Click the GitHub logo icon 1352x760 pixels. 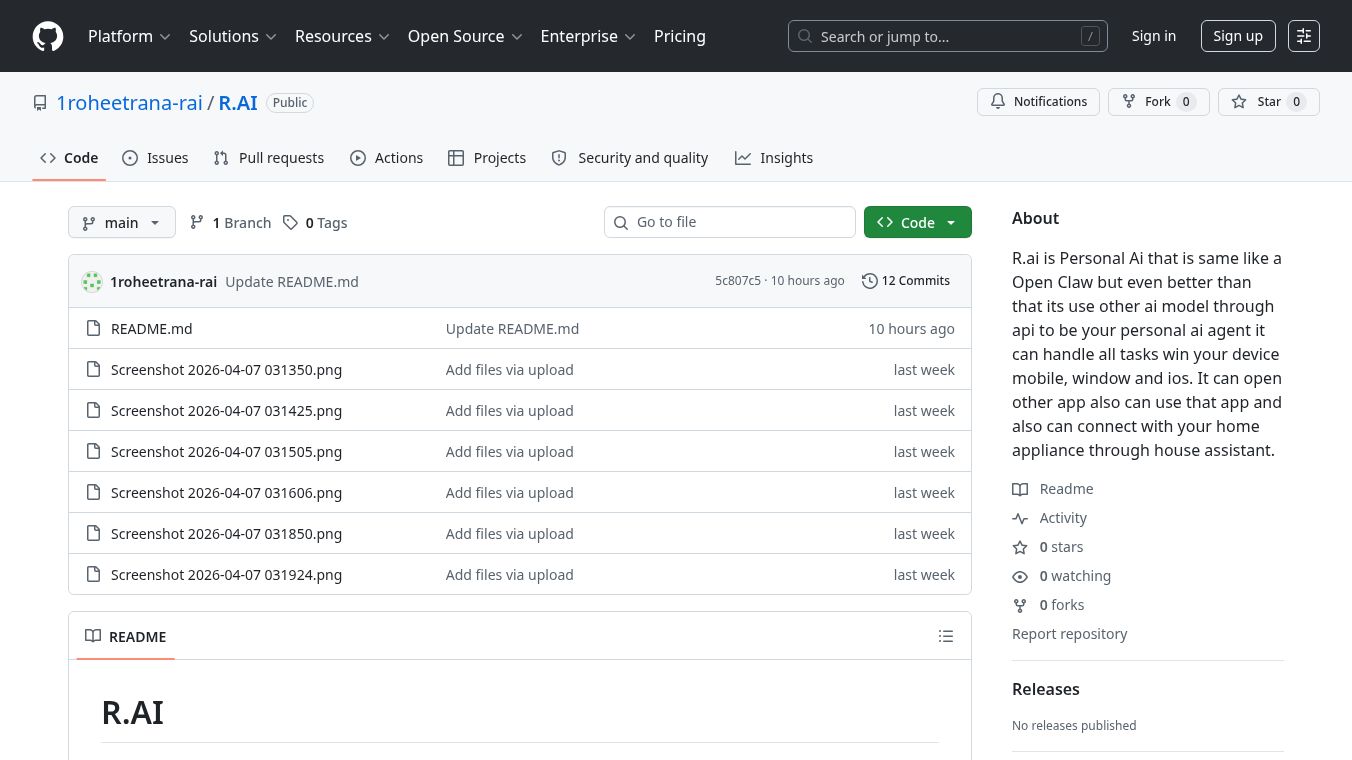48,36
